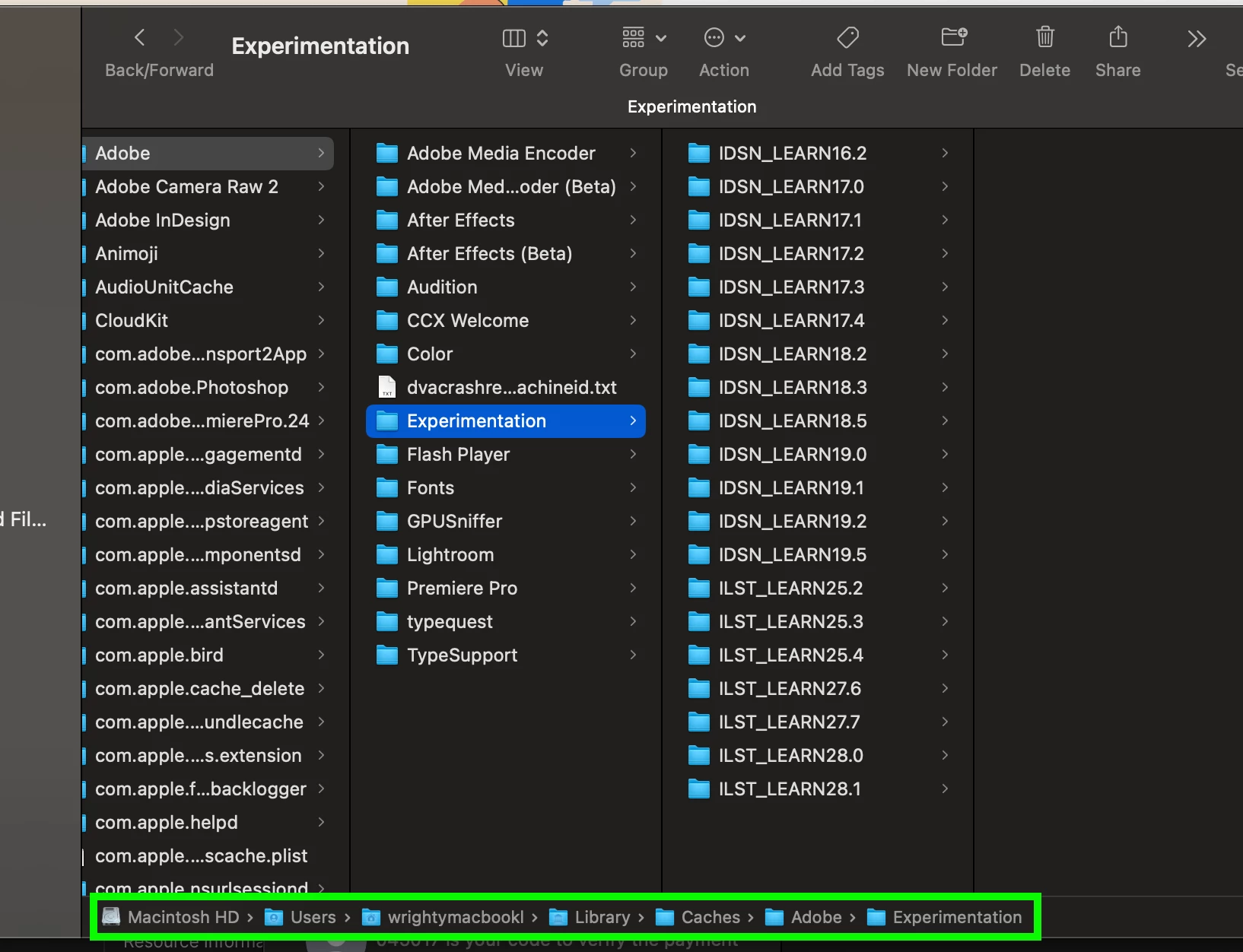The height and width of the screenshot is (952, 1243).
Task: Select IDSN_LEARN17.2 row
Action: click(x=818, y=254)
